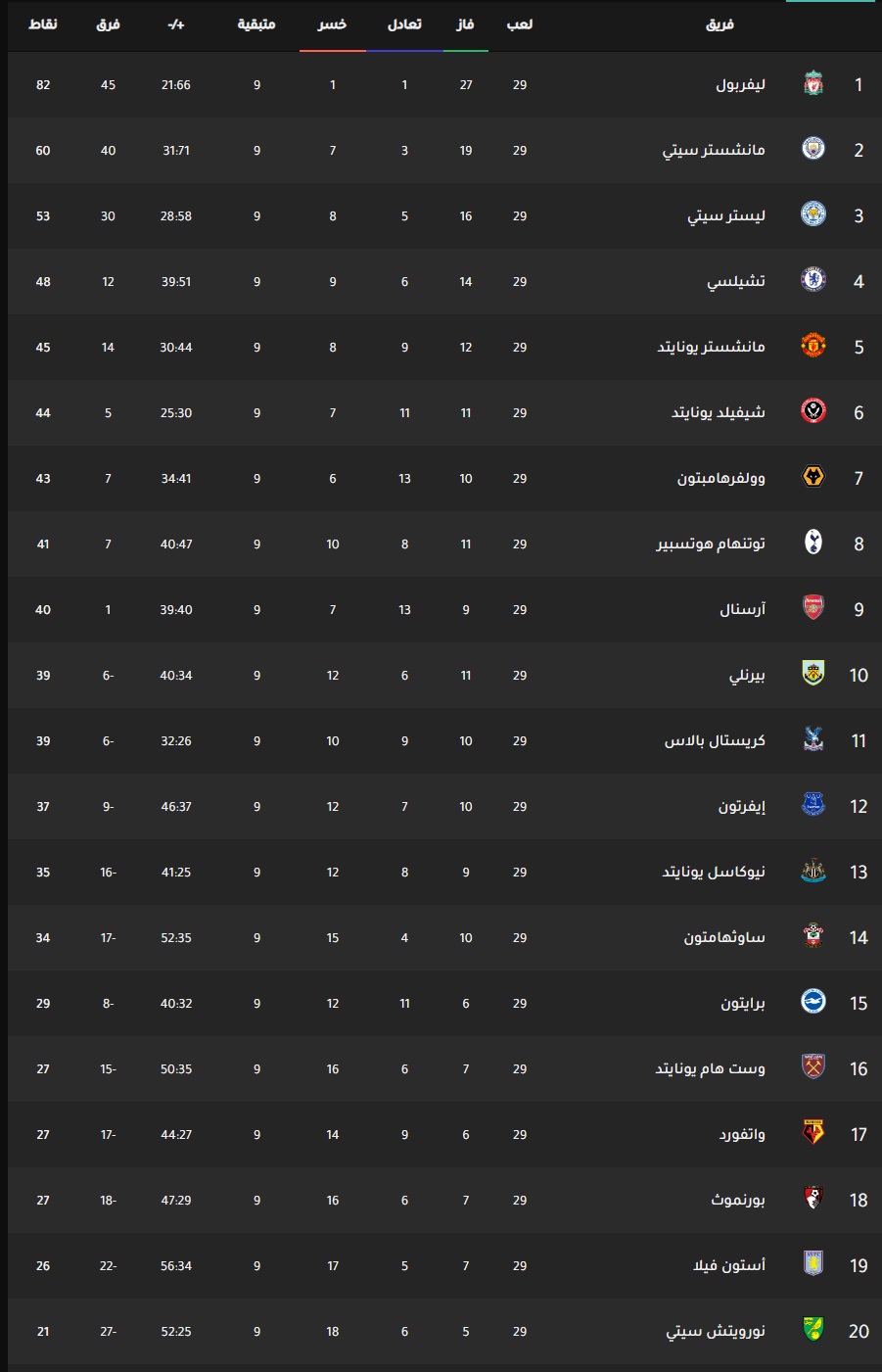The image size is (882, 1372).
Task: Click the Manchester City club crest
Action: tap(812, 149)
